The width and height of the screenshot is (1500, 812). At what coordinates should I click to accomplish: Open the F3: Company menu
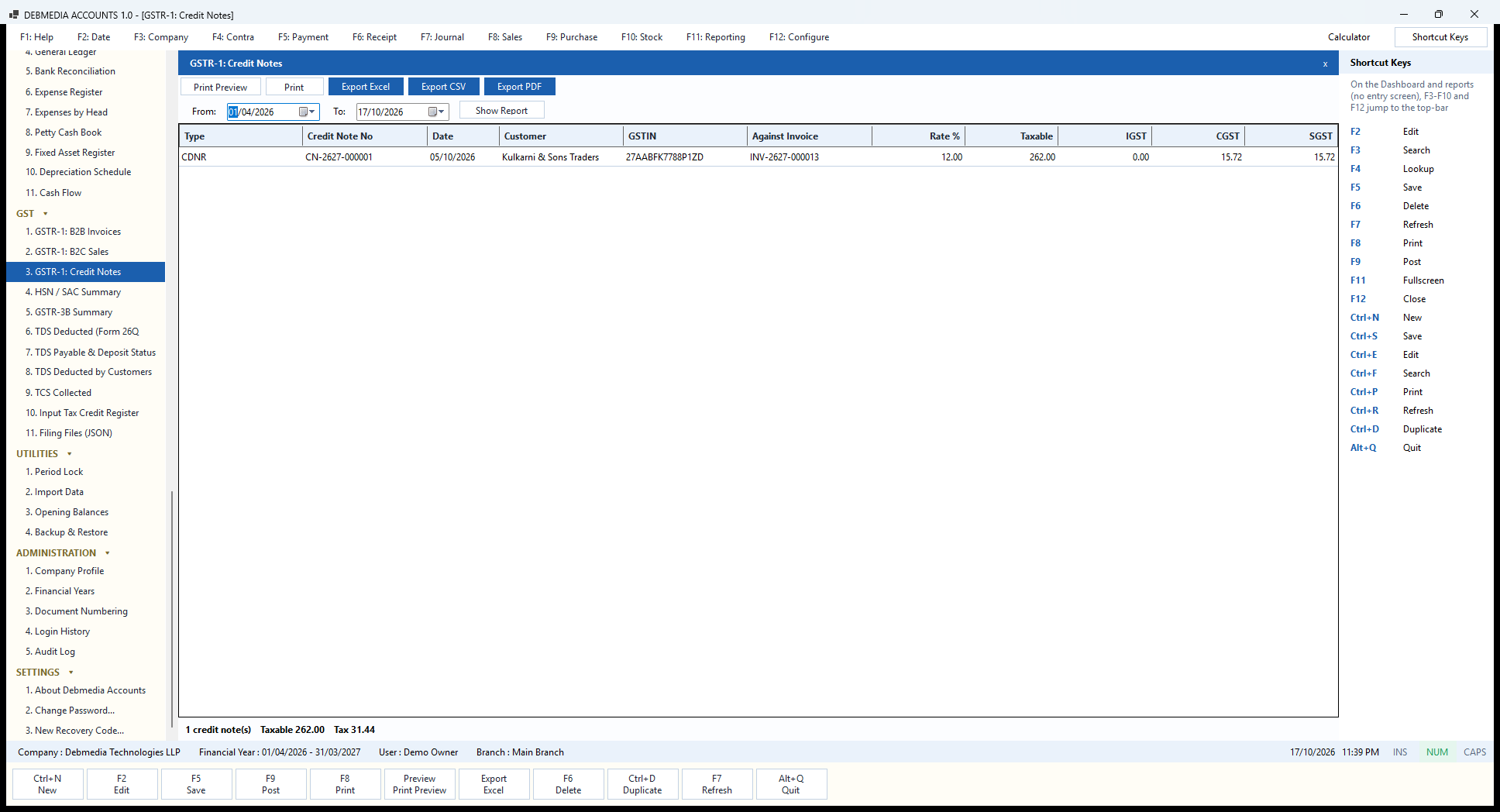pos(161,37)
